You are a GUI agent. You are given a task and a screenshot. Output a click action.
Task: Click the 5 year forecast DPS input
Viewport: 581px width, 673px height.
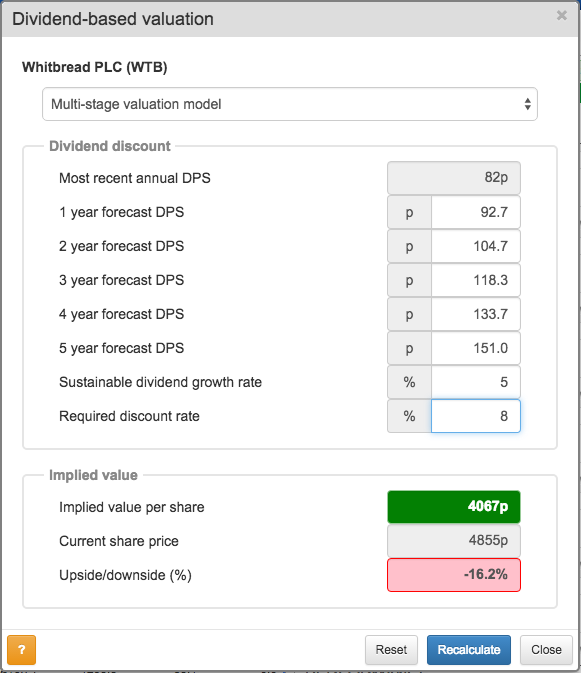point(475,348)
